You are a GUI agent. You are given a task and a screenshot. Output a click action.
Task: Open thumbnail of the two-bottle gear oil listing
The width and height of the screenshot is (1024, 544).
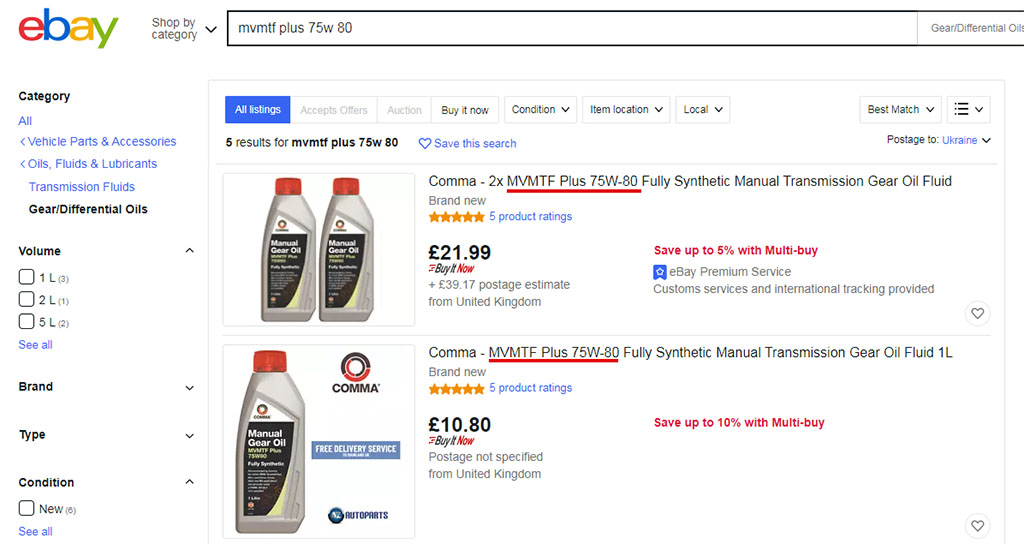tap(319, 249)
